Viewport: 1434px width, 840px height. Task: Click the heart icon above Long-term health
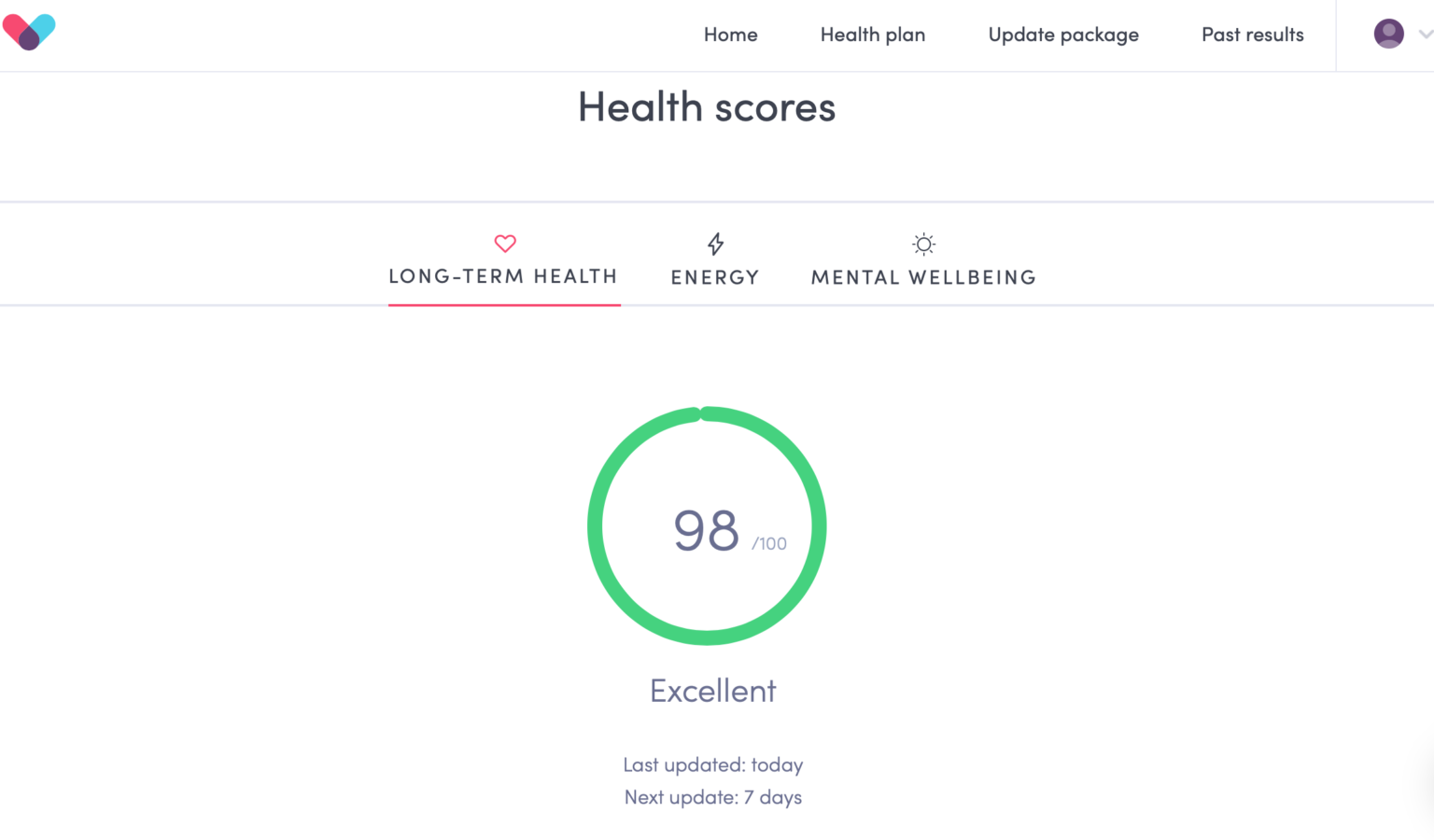click(x=504, y=244)
